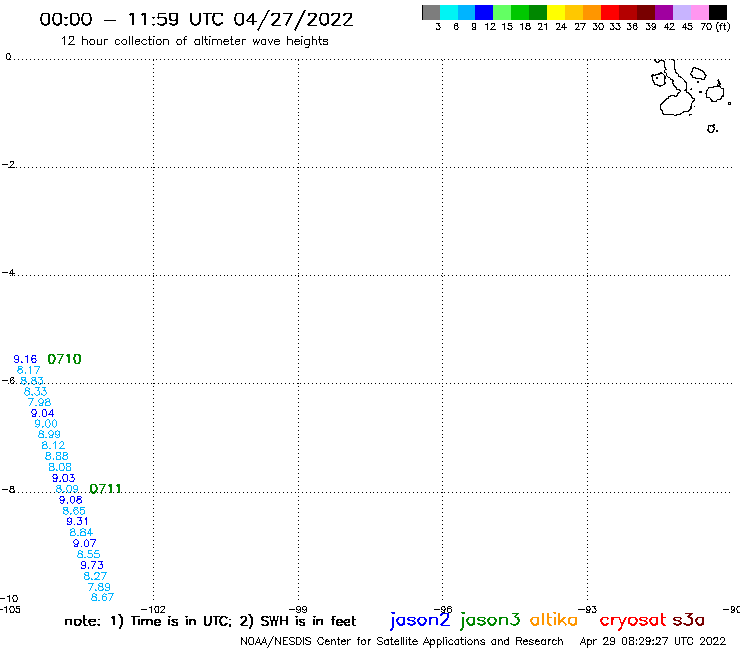Click the -93 longitude axis label

(x=588, y=609)
